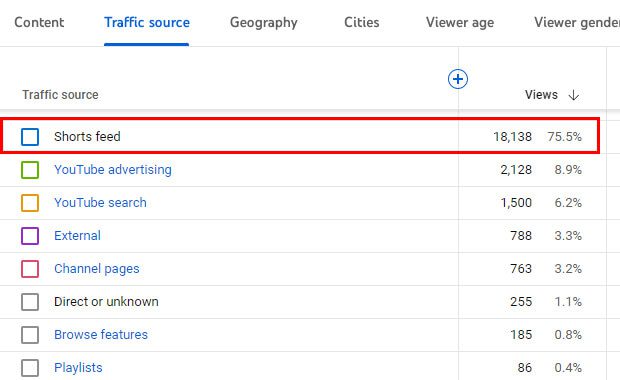Tick the YouTube advertising checkbox

(x=30, y=170)
